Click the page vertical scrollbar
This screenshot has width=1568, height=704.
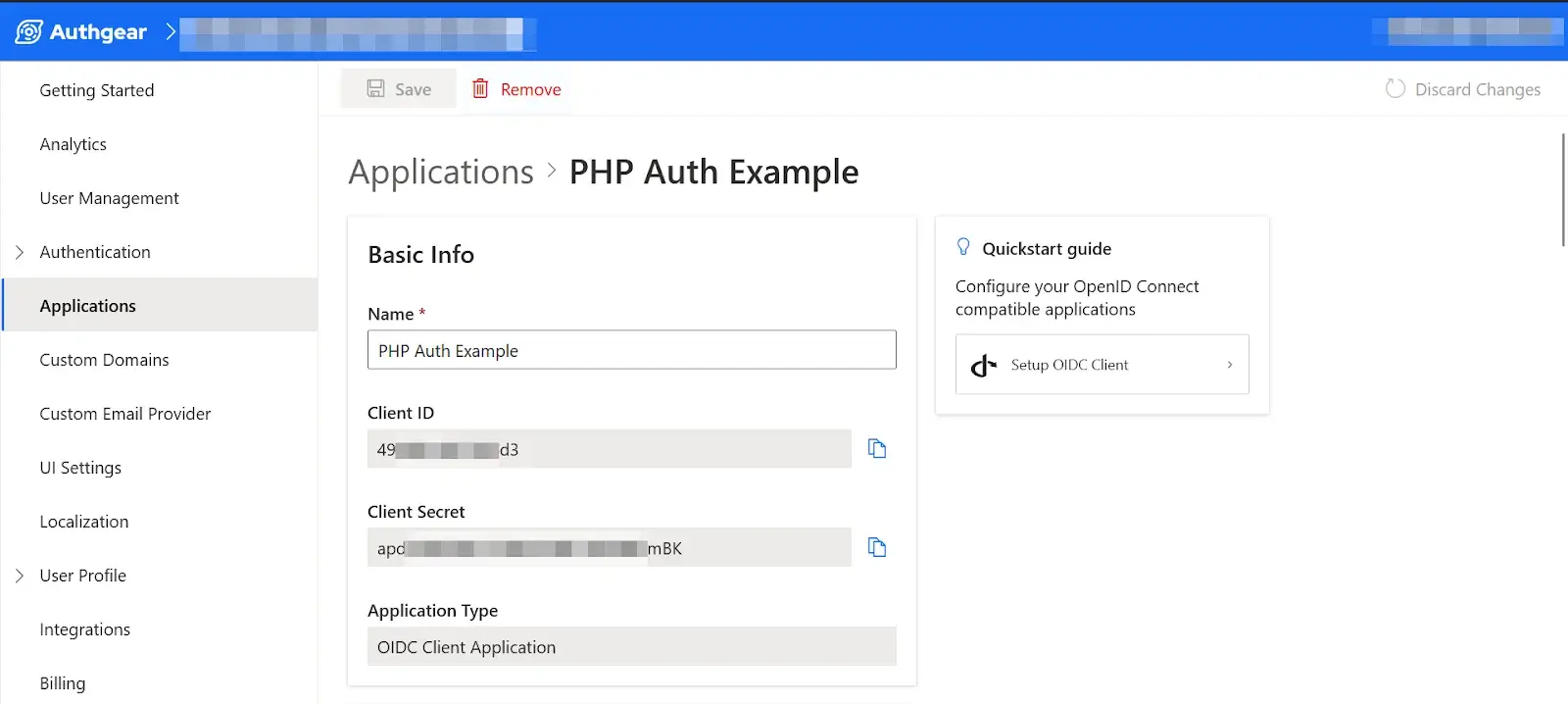1563,190
